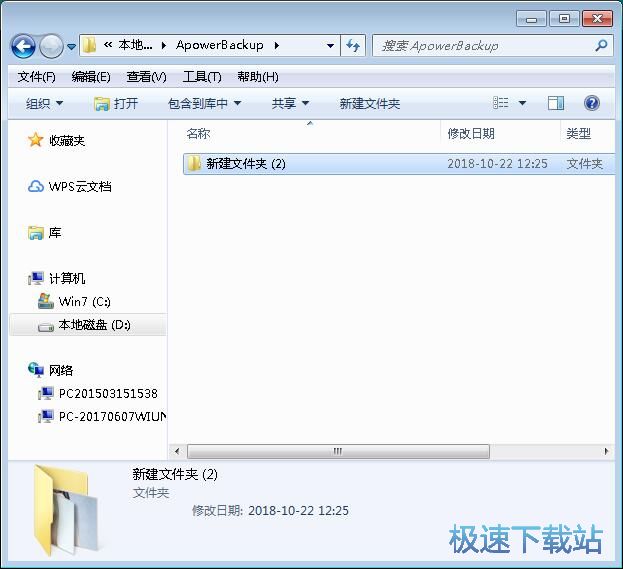Toggle the preview pane icon
This screenshot has height=569, width=623.
click(x=555, y=103)
